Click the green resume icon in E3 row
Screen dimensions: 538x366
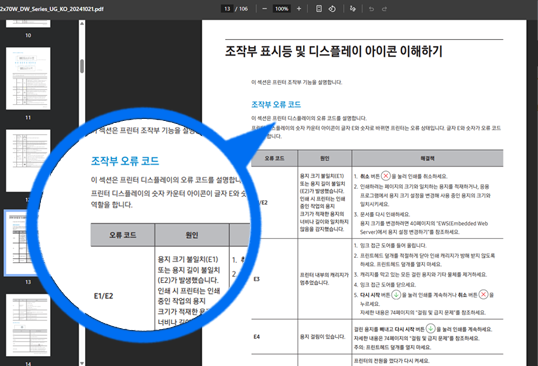(x=396, y=295)
